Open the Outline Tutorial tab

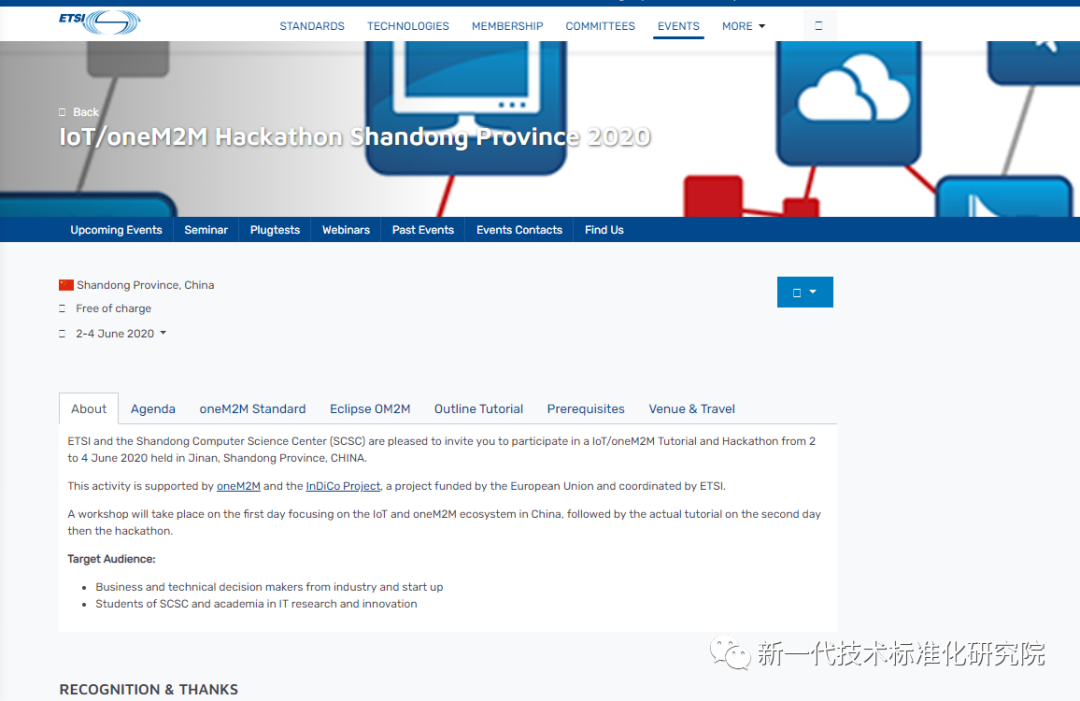(x=479, y=408)
